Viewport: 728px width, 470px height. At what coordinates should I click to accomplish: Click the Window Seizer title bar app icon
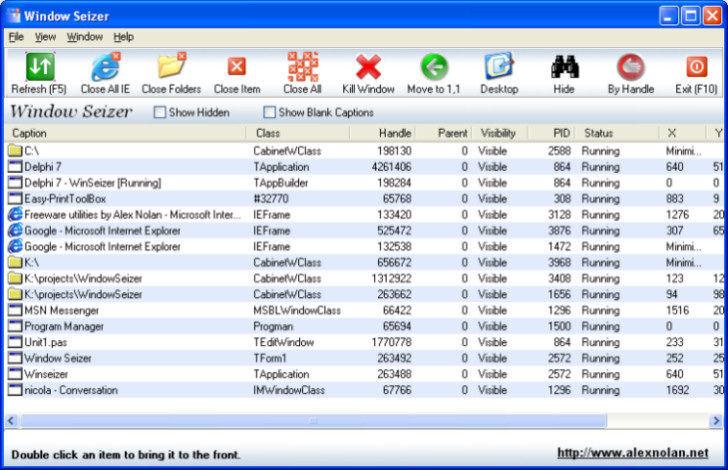15,16
